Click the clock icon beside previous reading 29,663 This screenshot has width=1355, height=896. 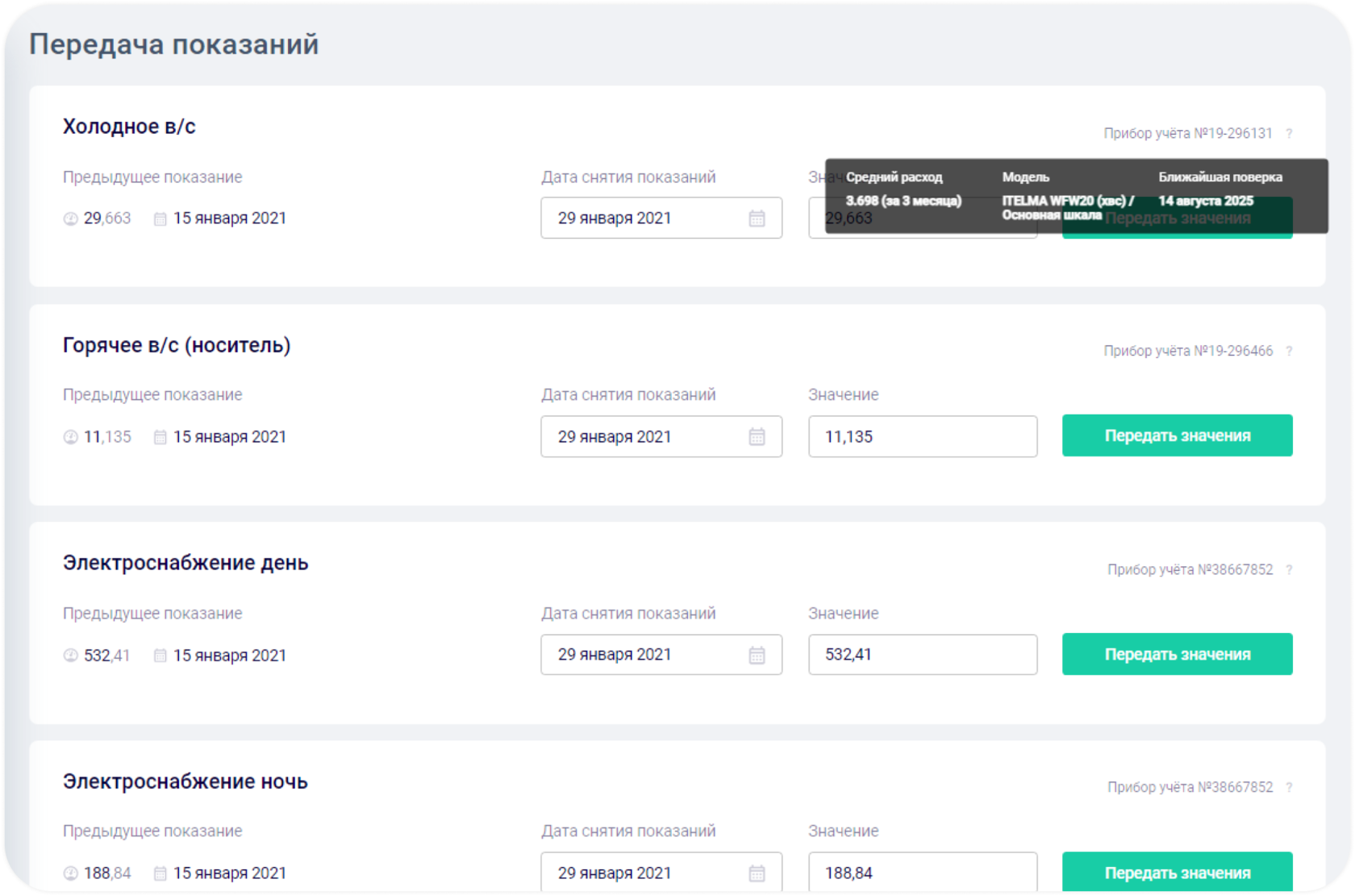click(x=71, y=219)
